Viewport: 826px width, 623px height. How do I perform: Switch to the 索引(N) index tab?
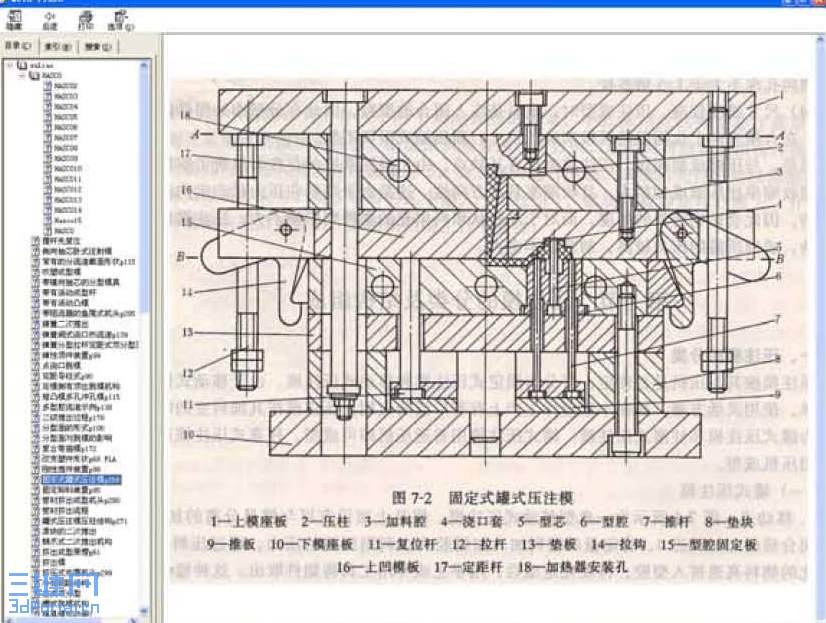pos(57,46)
